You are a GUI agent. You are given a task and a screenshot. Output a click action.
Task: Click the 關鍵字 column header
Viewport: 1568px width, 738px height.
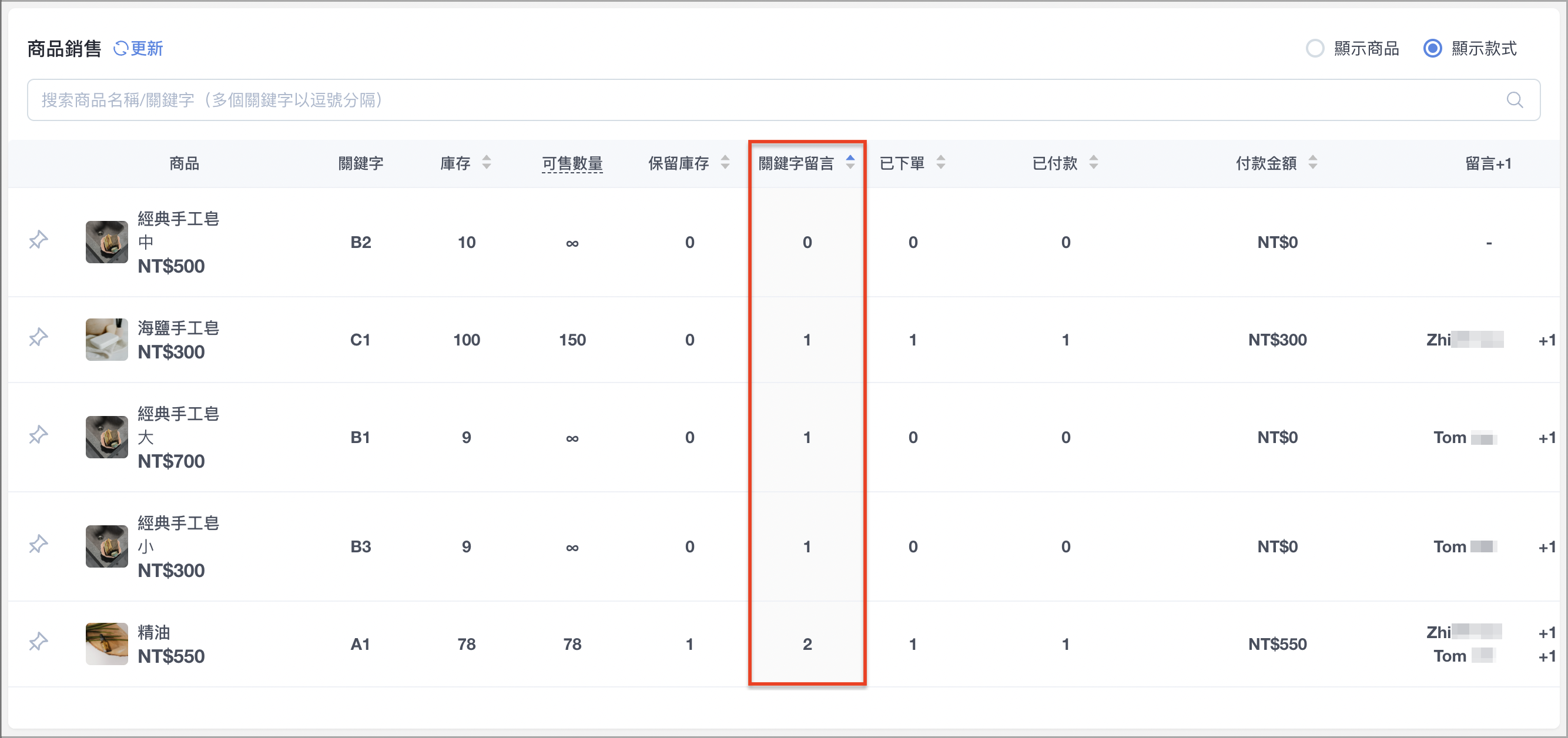coord(360,163)
